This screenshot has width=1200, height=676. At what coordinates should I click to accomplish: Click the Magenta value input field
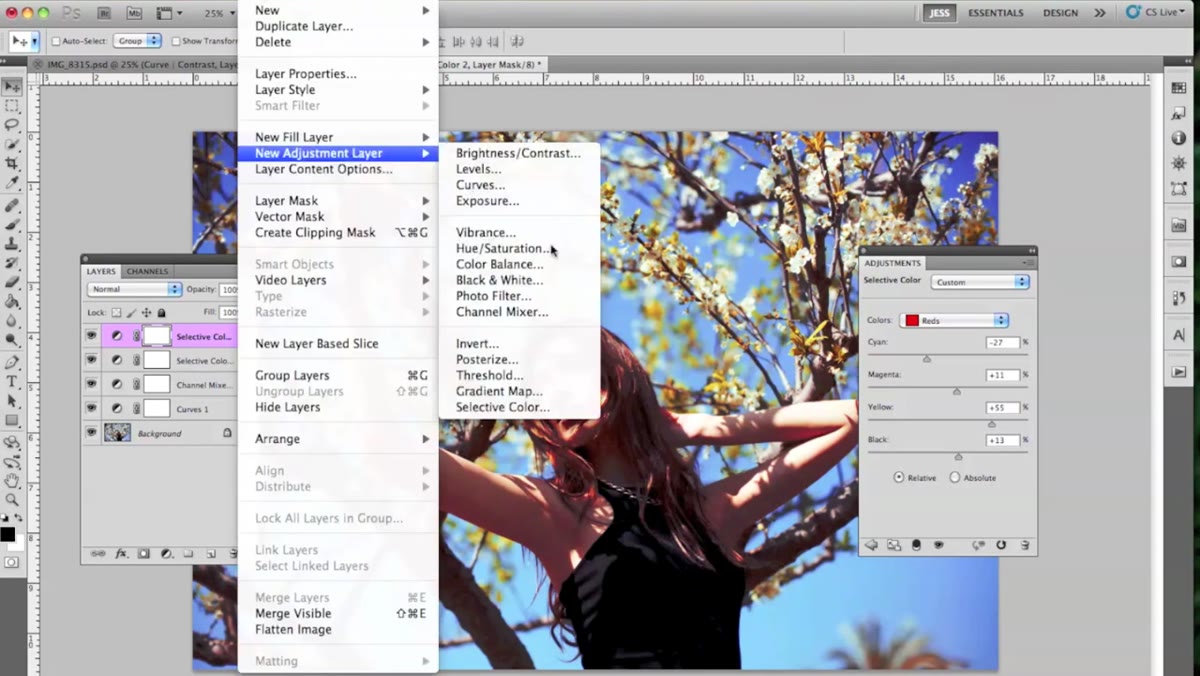coord(1002,375)
